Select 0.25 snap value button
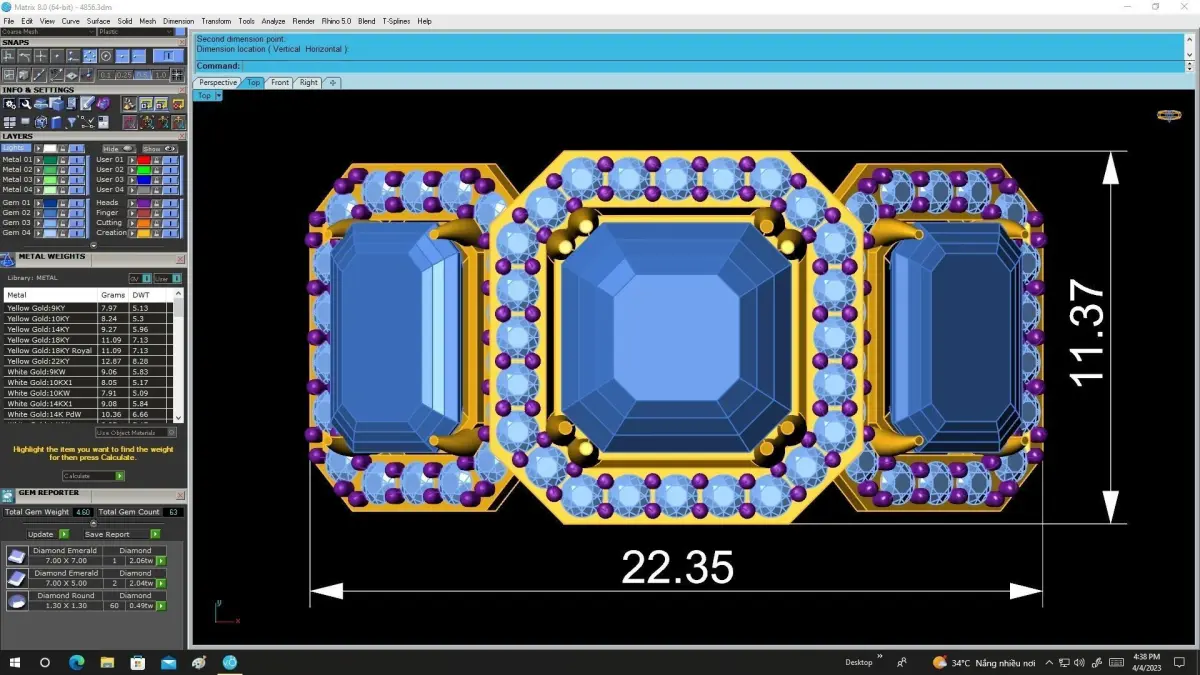The image size is (1200, 675). coord(124,75)
